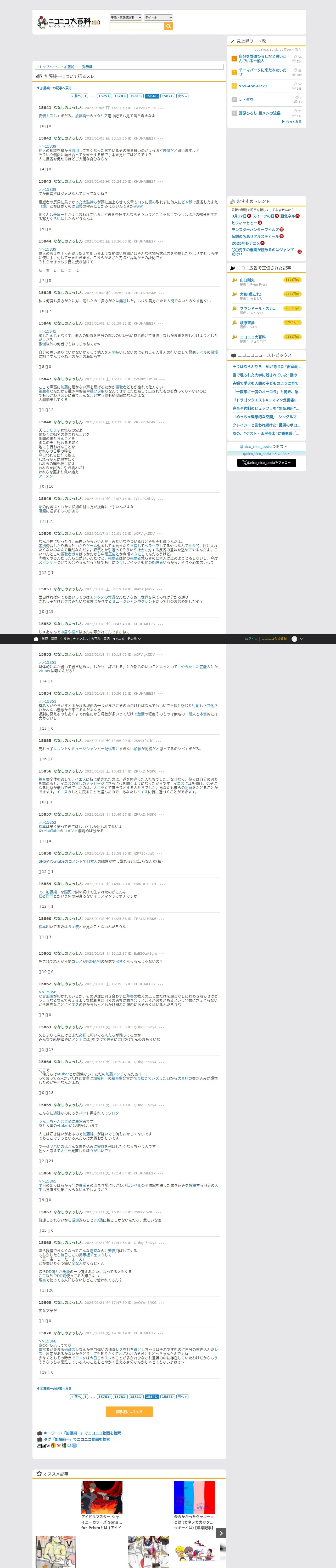Focus the article search text field
The width and height of the screenshot is (336, 1568).
137,26
